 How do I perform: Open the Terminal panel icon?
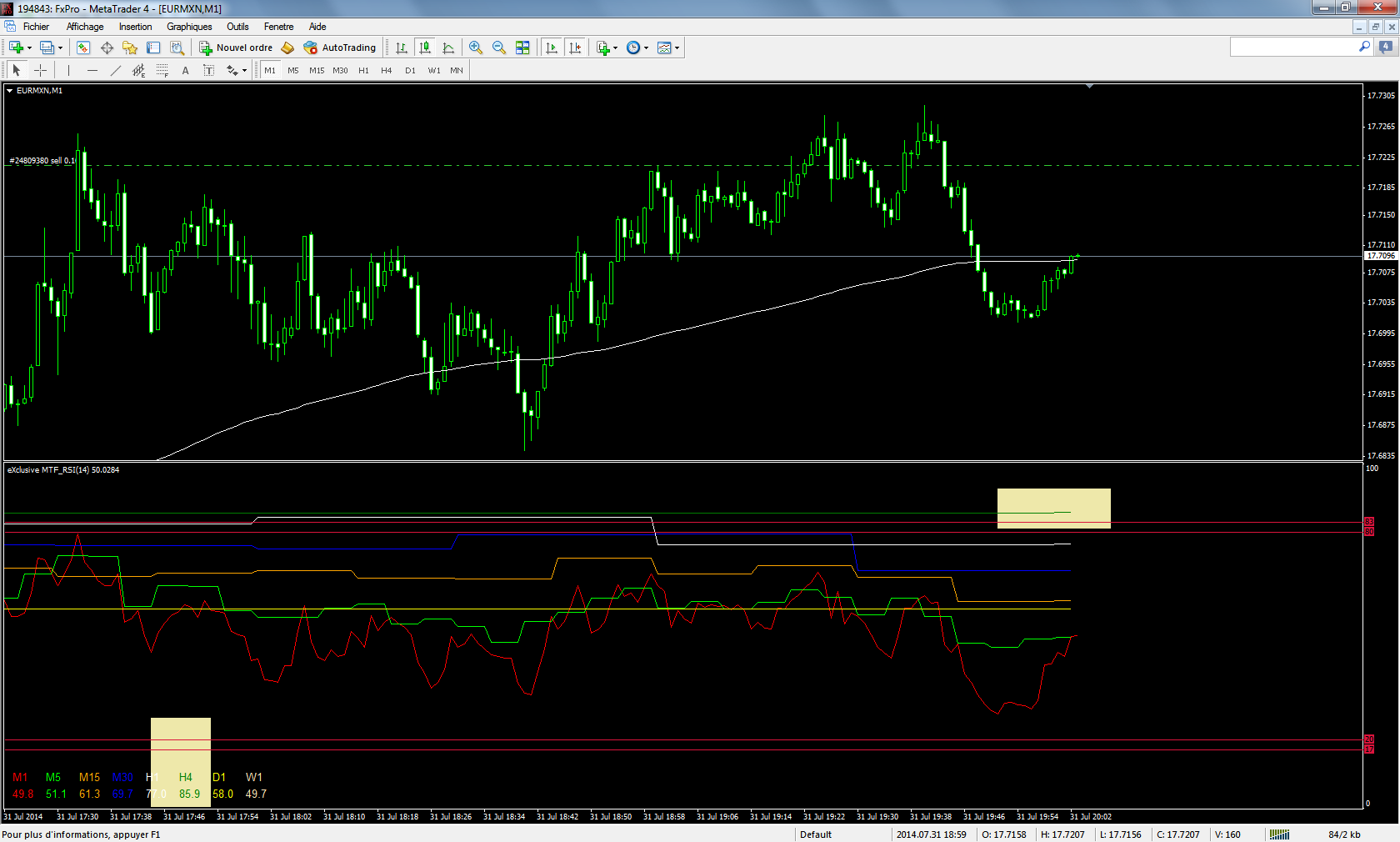click(153, 48)
